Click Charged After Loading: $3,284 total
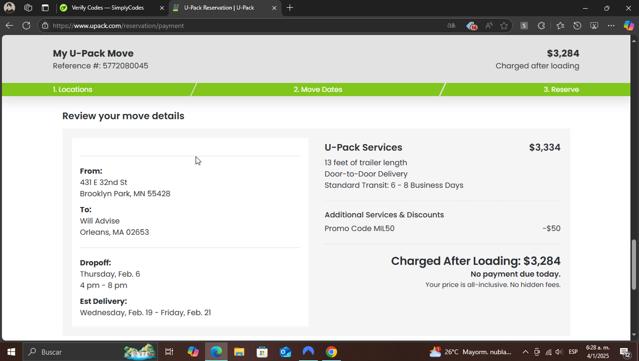639x361 pixels. [x=476, y=261]
